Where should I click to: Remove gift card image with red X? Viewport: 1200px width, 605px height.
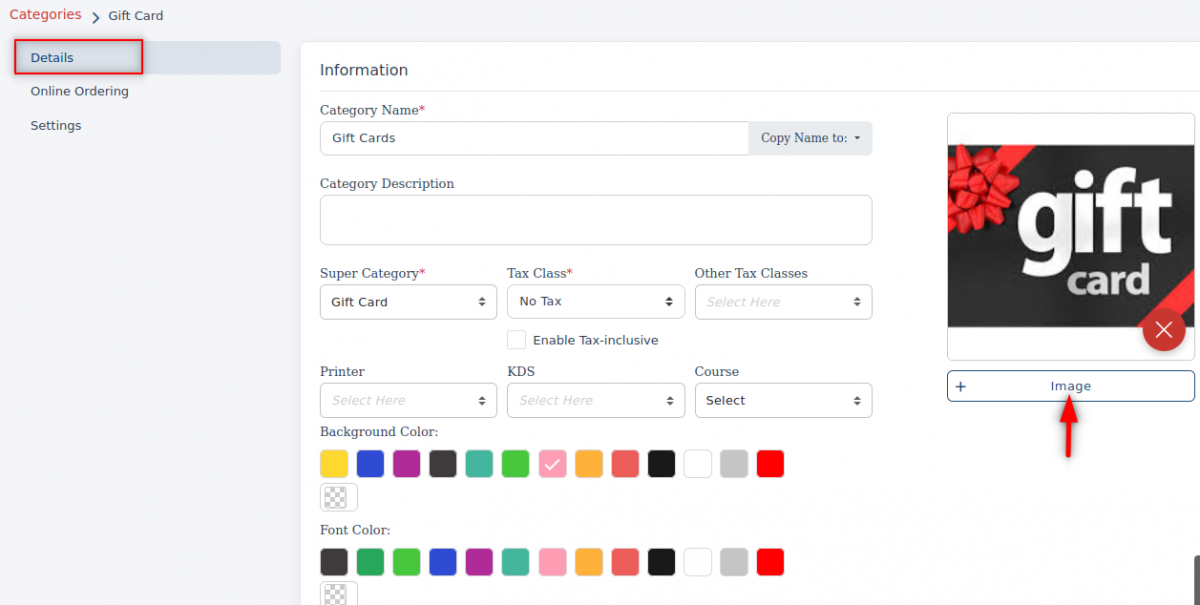[x=1164, y=330]
